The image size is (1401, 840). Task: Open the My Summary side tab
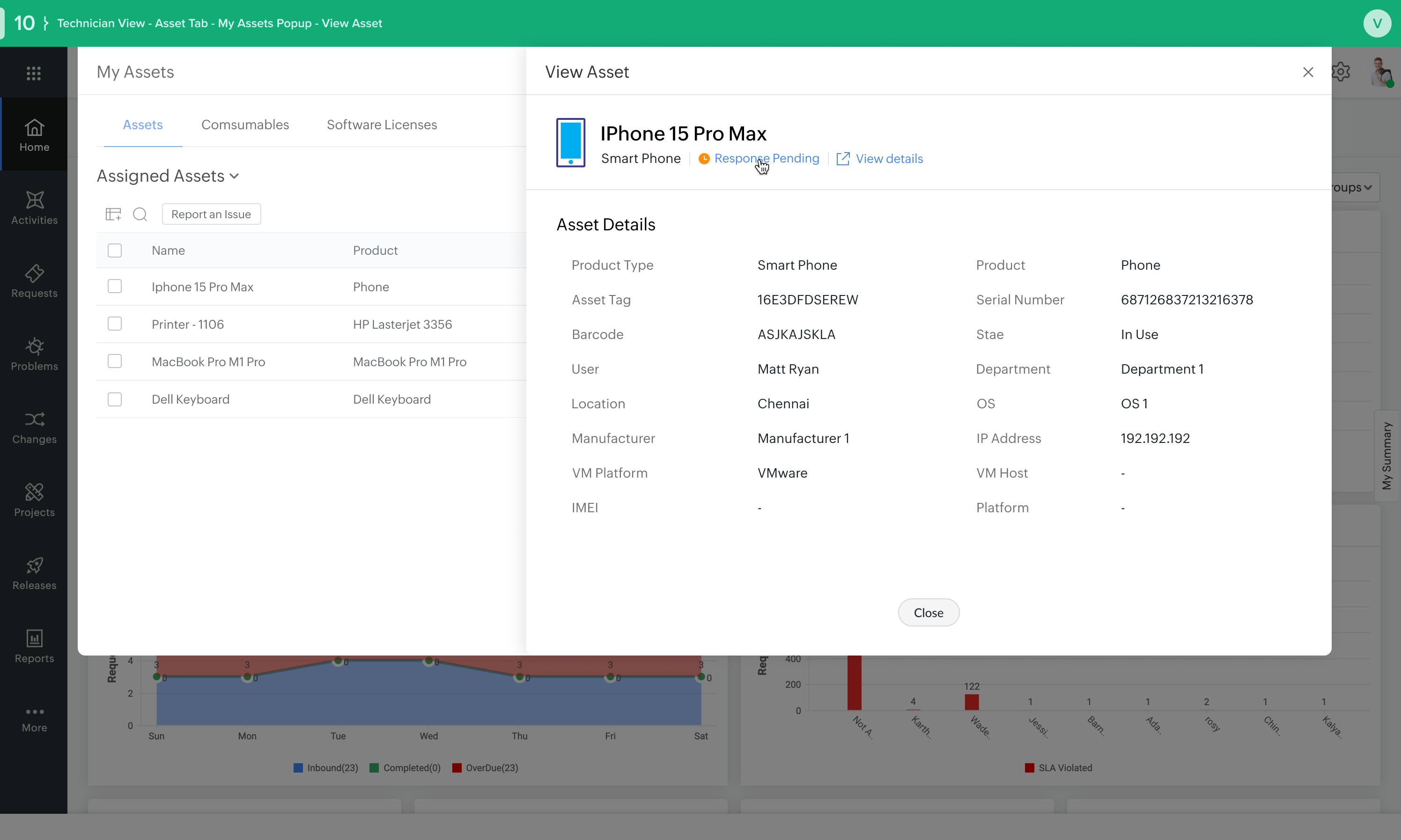[1386, 456]
